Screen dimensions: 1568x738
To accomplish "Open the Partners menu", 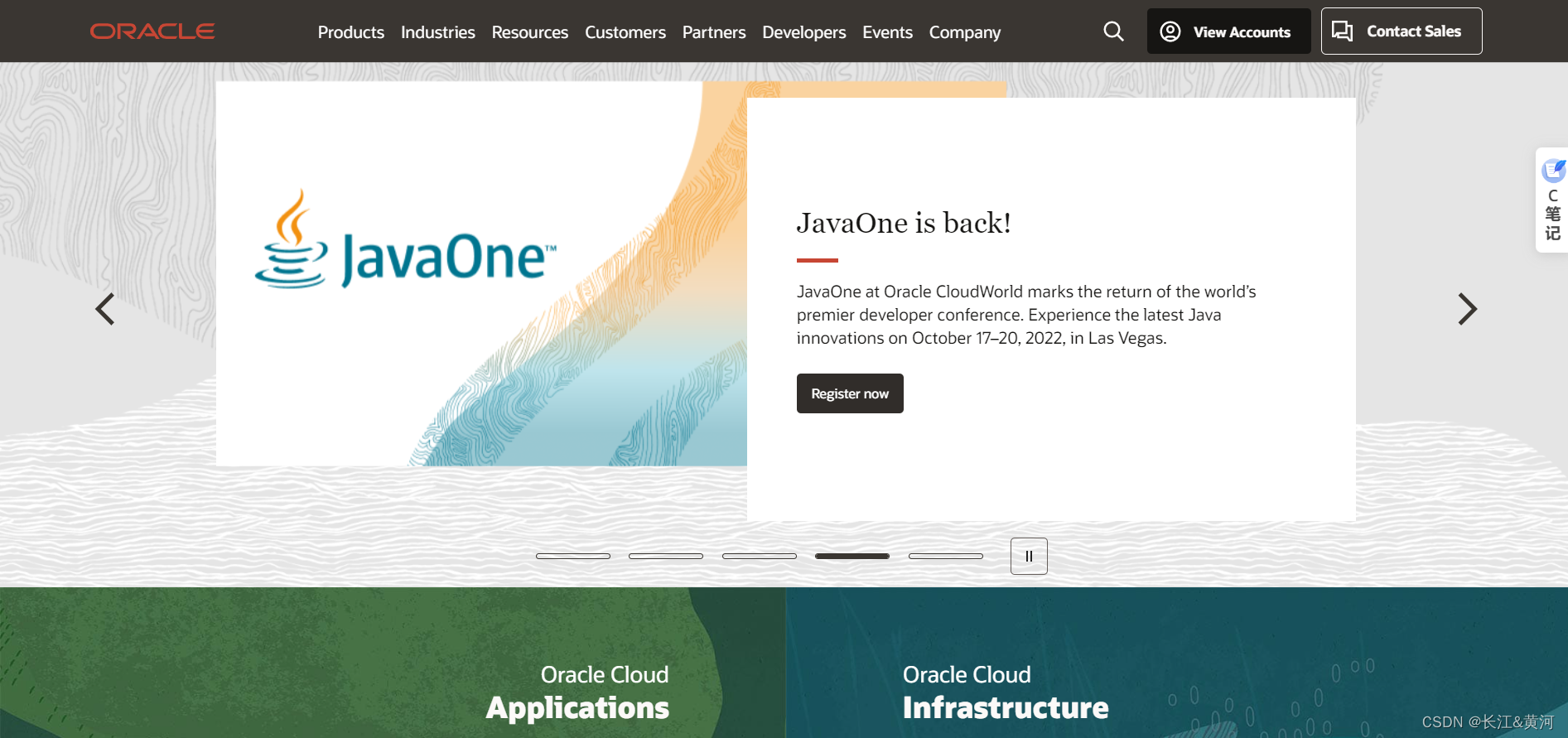I will pos(714,32).
